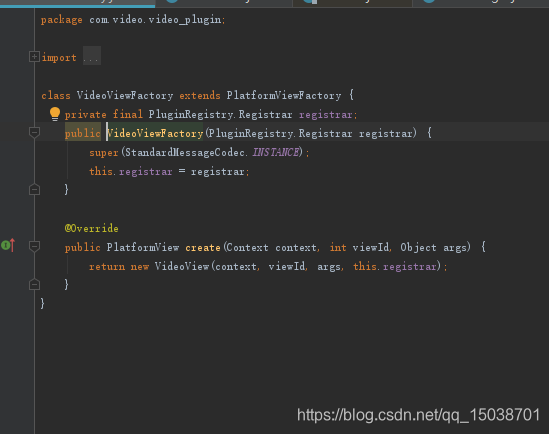This screenshot has height=434, width=549.
Task: Click the PlatformView return type
Action: point(143,247)
